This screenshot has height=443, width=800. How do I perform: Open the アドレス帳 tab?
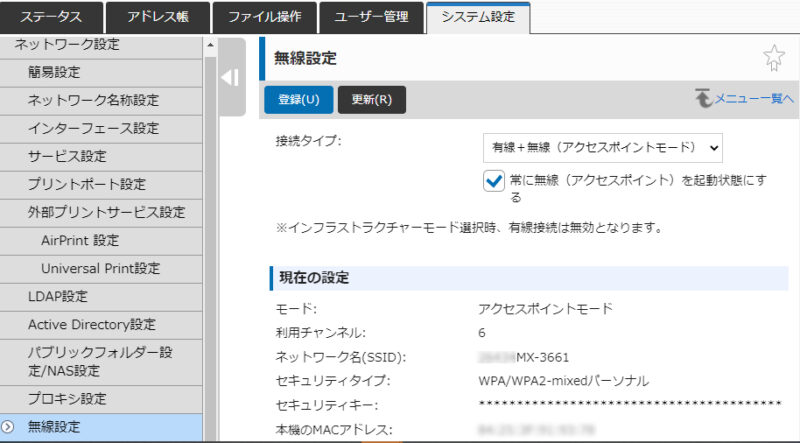(x=157, y=17)
